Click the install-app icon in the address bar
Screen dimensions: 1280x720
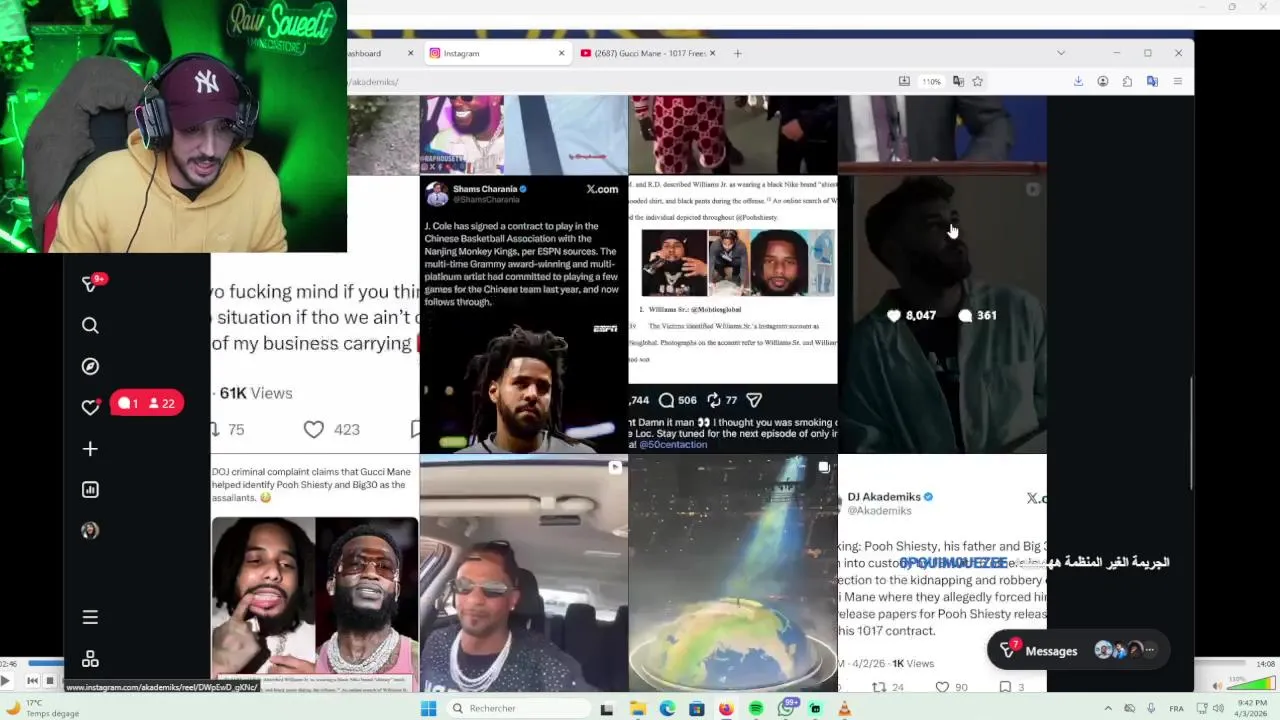(904, 81)
